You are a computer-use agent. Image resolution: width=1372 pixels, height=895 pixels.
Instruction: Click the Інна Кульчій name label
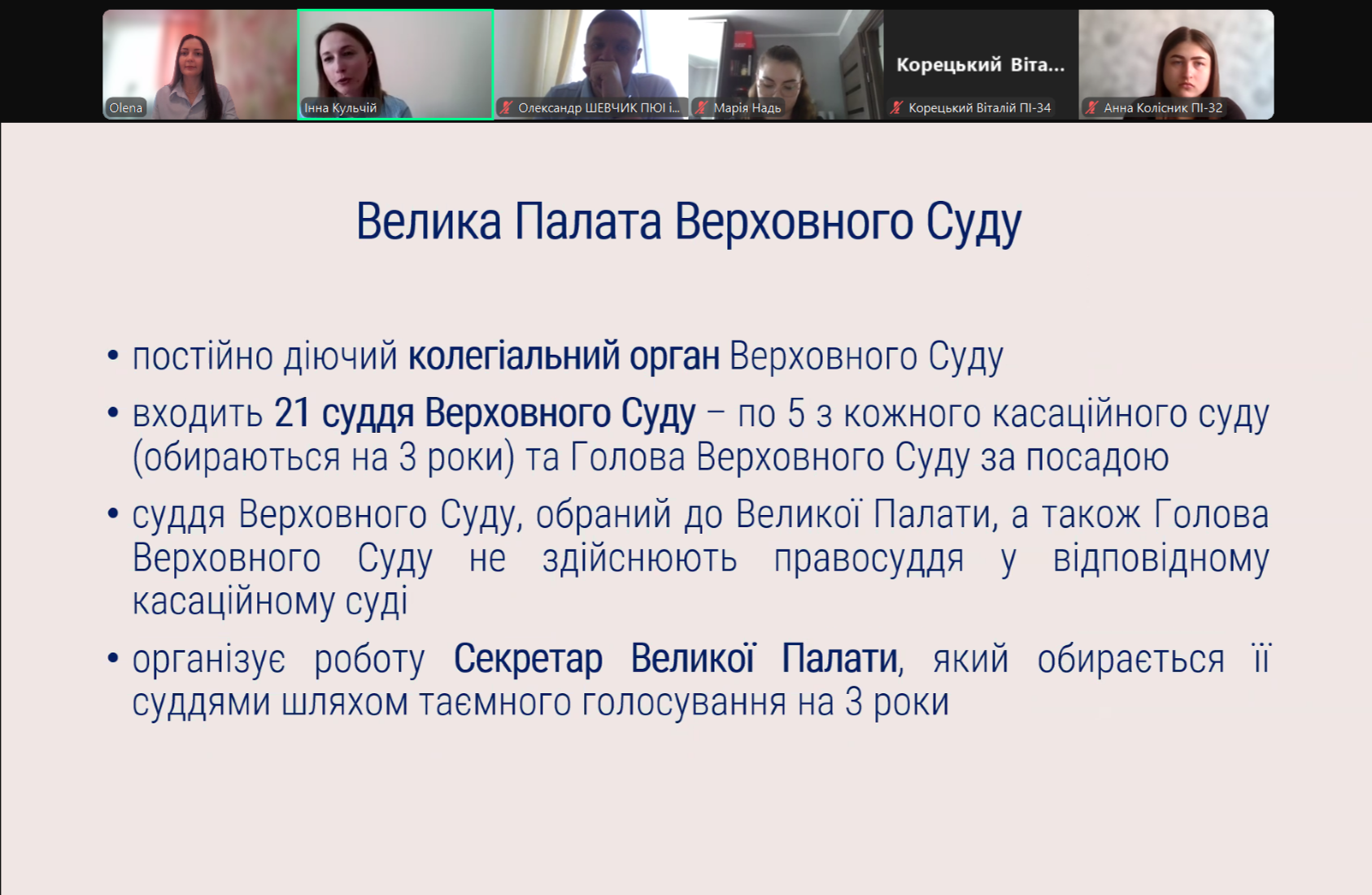pyautogui.click(x=341, y=107)
